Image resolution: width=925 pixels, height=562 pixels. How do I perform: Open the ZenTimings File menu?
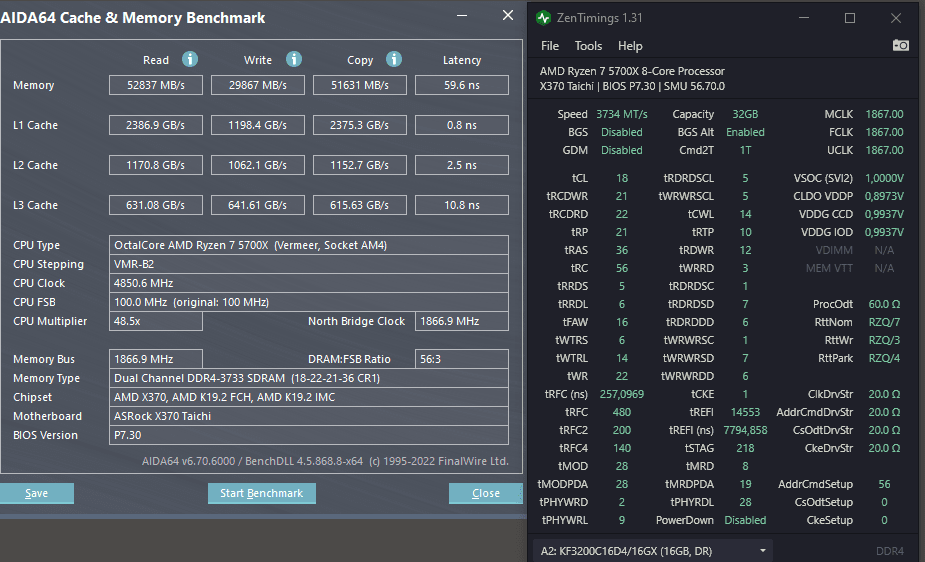[x=550, y=46]
